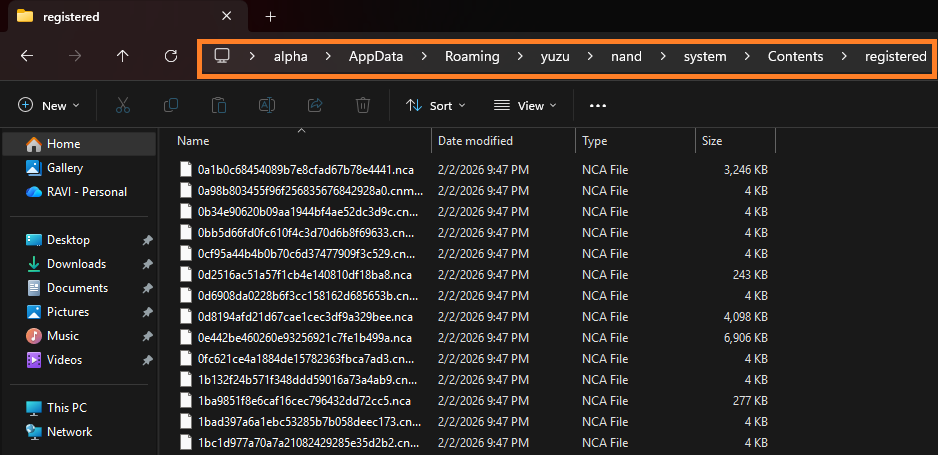Click the Rename icon in toolbar

(267, 105)
